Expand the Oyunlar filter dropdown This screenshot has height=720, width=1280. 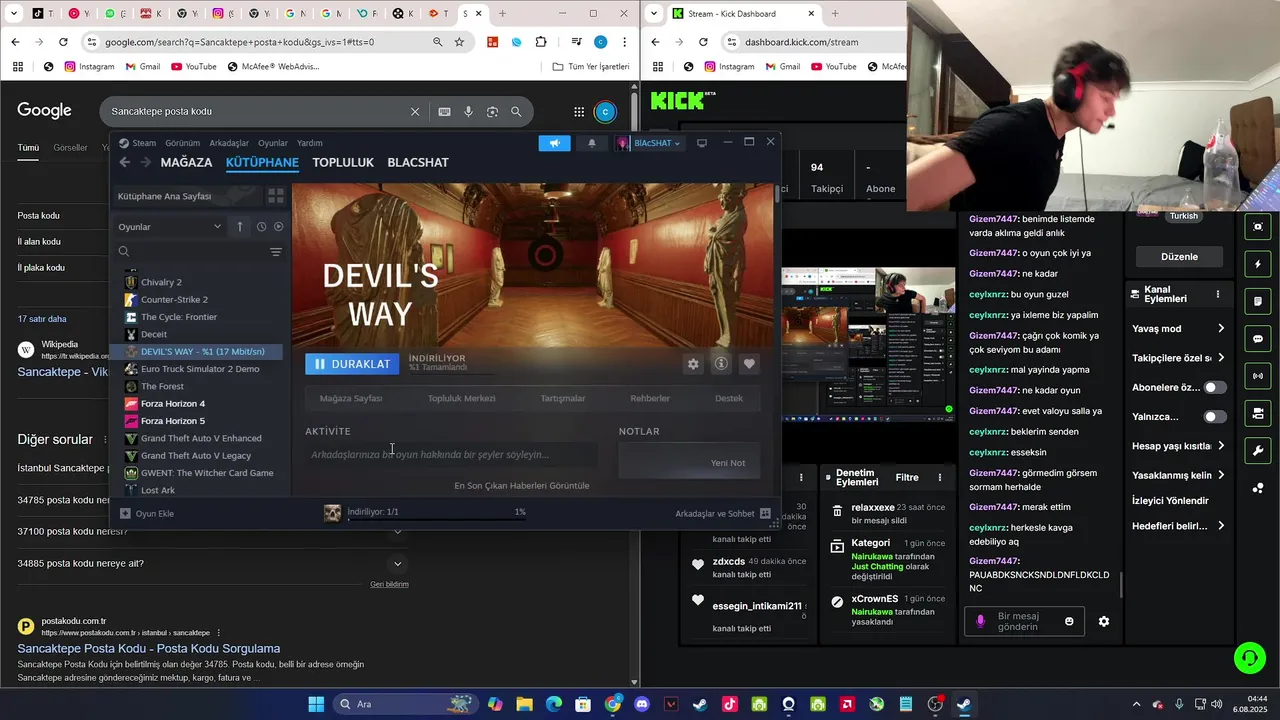[x=170, y=227]
